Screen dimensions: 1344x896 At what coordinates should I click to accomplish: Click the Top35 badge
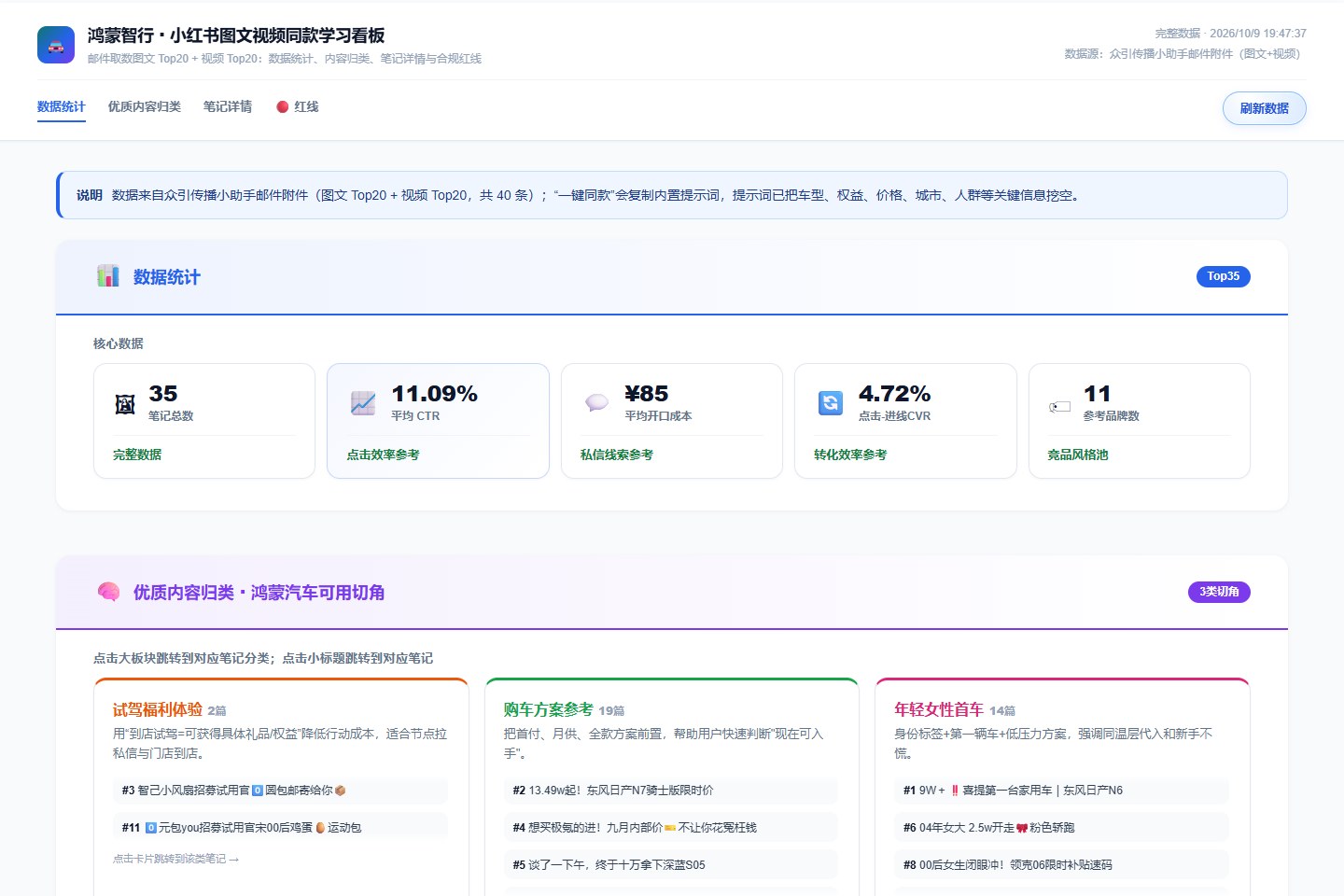pyautogui.click(x=1223, y=276)
